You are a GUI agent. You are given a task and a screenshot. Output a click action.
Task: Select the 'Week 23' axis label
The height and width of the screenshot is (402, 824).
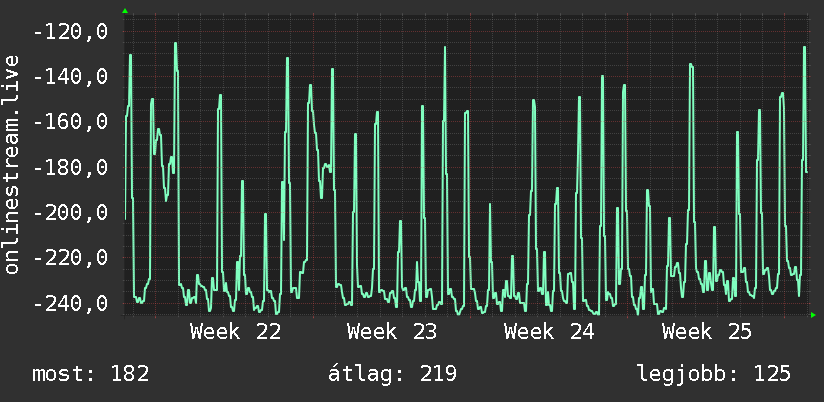(392, 332)
